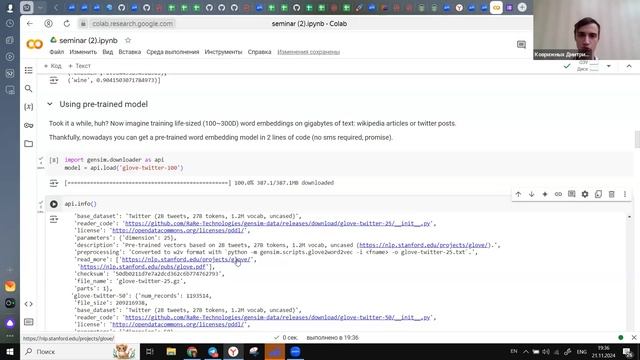The image size is (640, 360).
Task: Delete the selected cell with trash icon
Action: point(611,194)
